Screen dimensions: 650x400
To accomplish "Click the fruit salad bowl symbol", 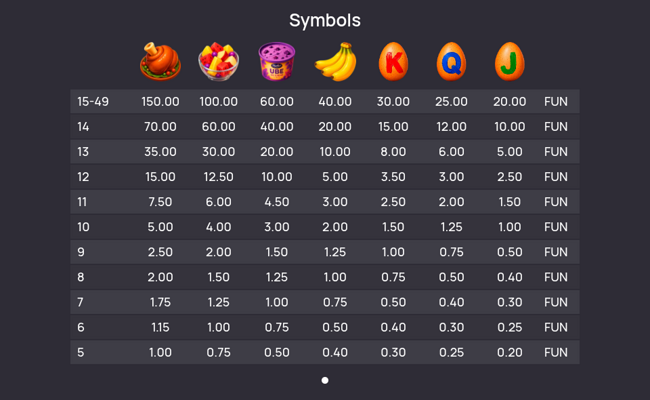I will pos(218,61).
